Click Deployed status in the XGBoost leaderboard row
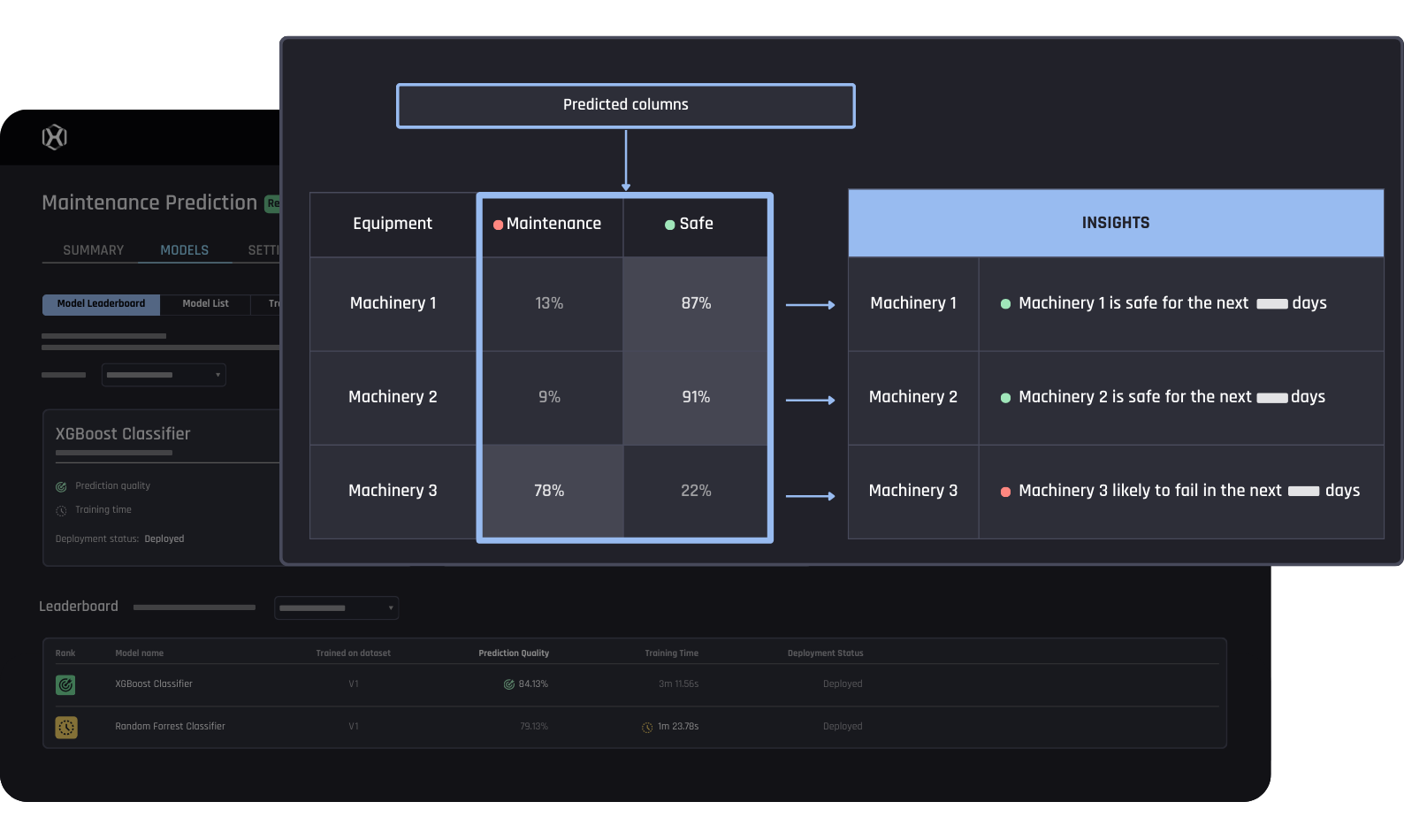This screenshot has height=840, width=1404. point(843,684)
